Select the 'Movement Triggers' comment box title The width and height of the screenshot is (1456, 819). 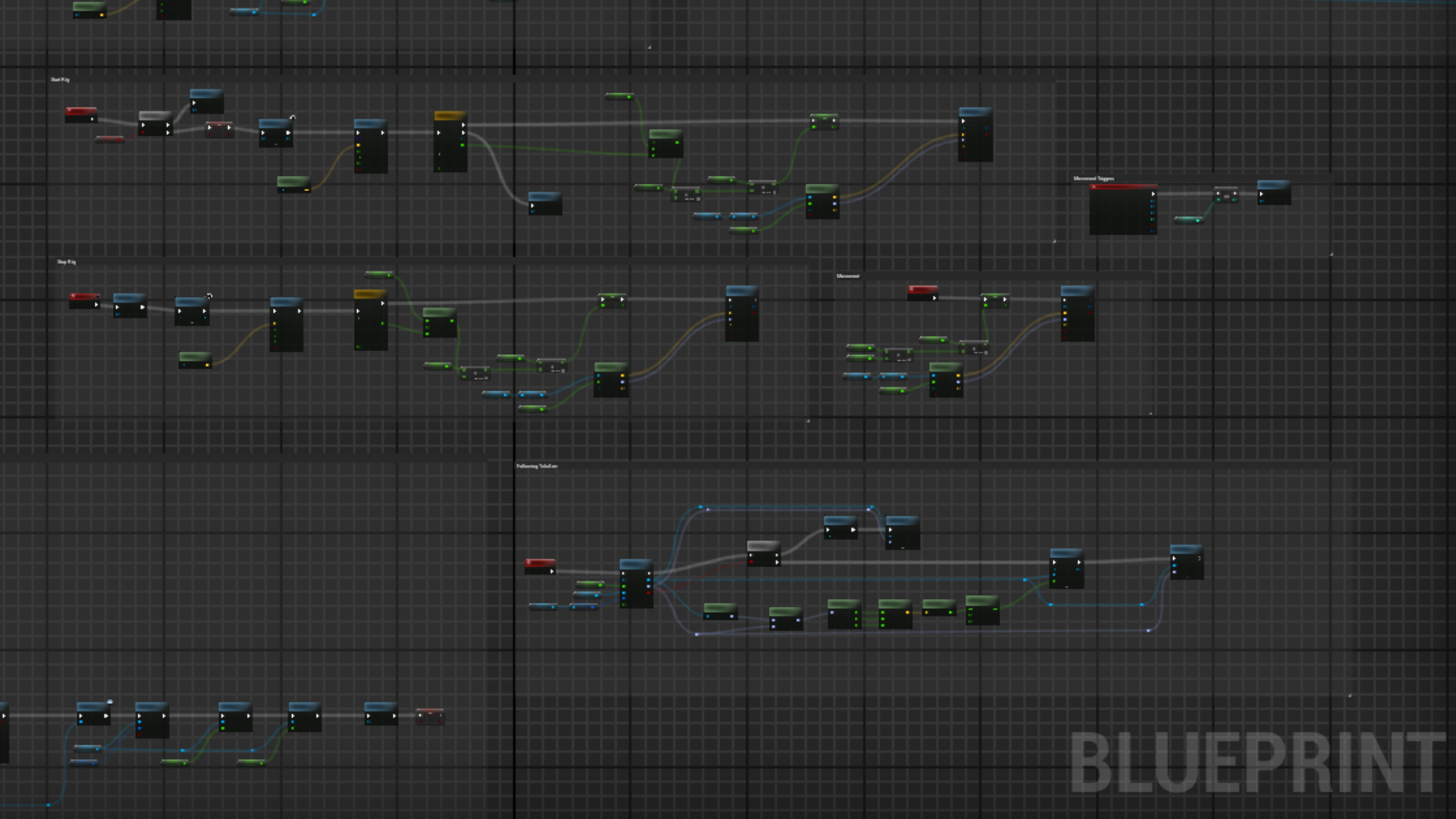[1094, 179]
